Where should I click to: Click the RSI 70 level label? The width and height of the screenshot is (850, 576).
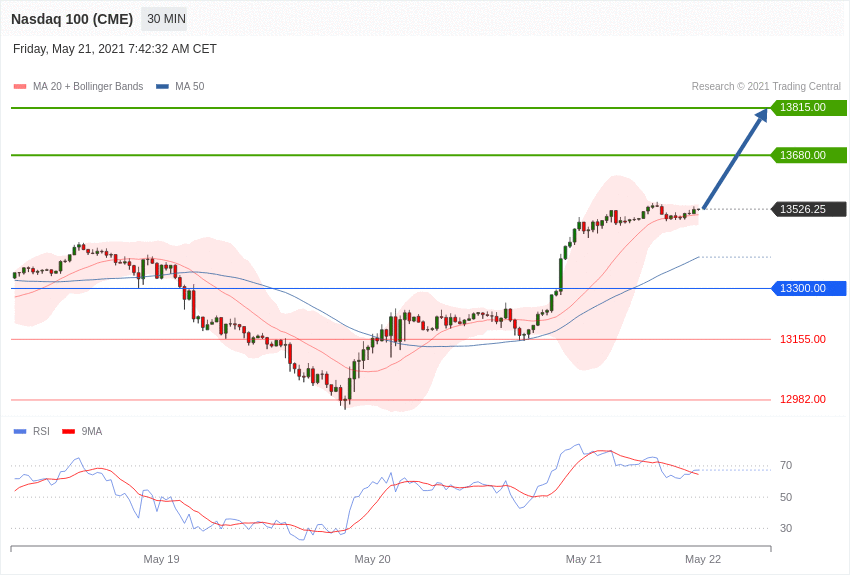(786, 465)
